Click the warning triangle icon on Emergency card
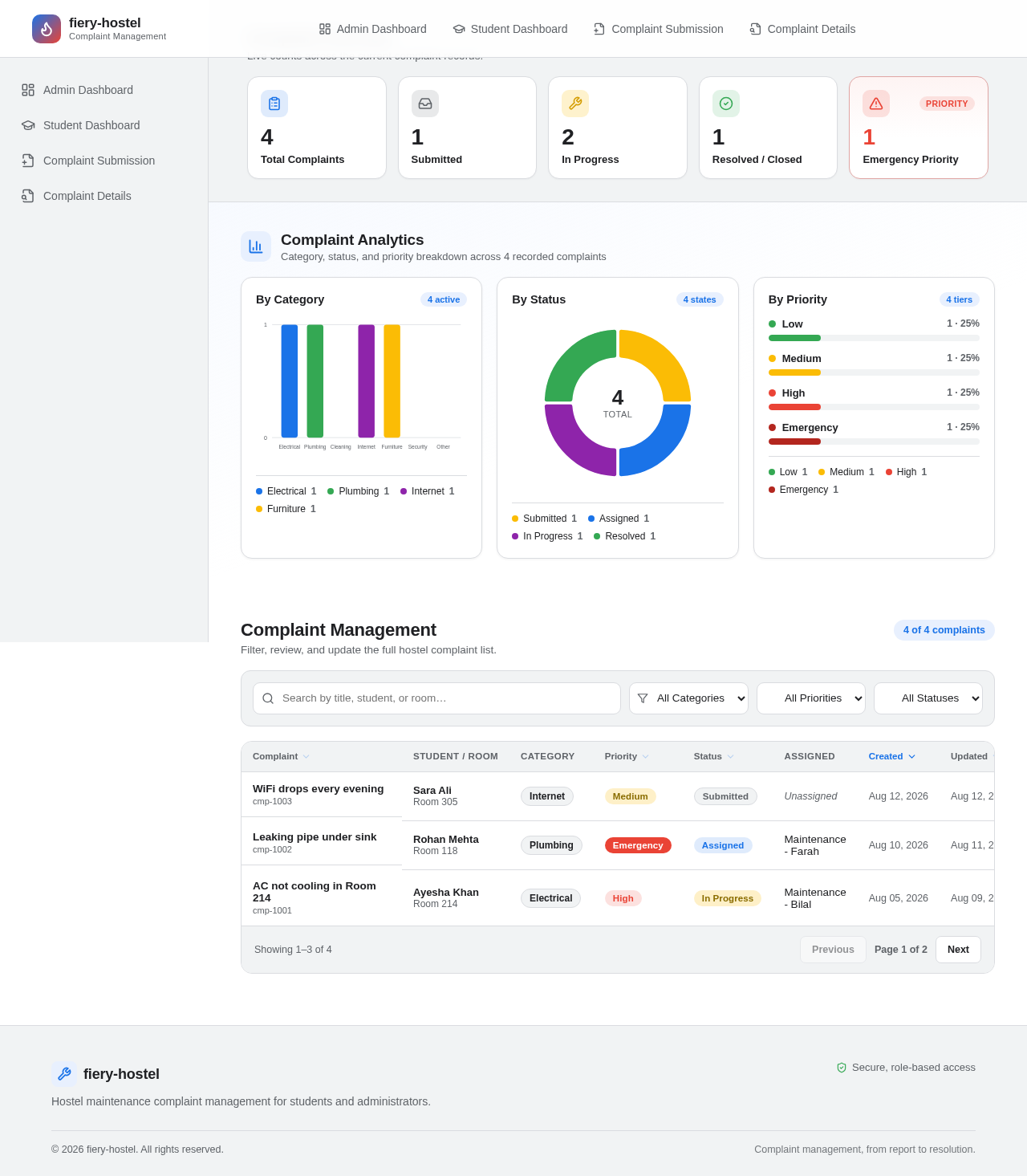This screenshot has height=1176, width=1027. (876, 104)
